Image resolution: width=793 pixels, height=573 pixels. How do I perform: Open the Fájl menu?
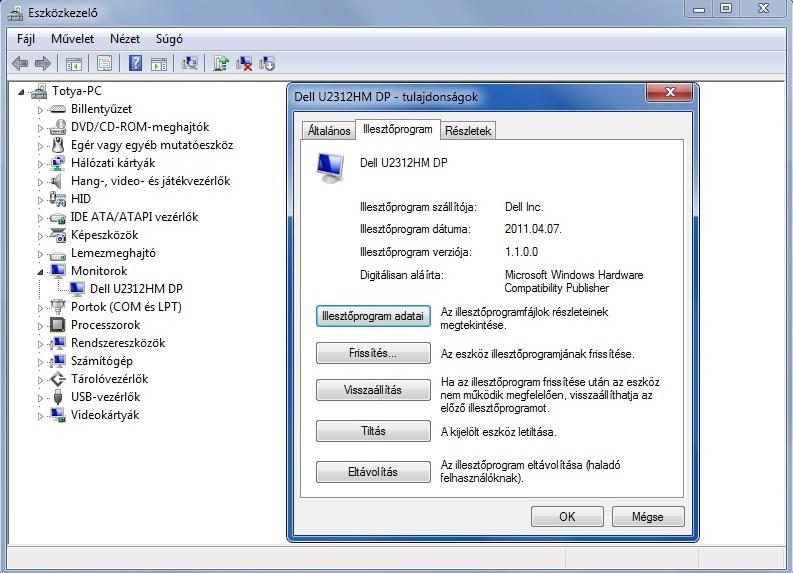(26, 39)
